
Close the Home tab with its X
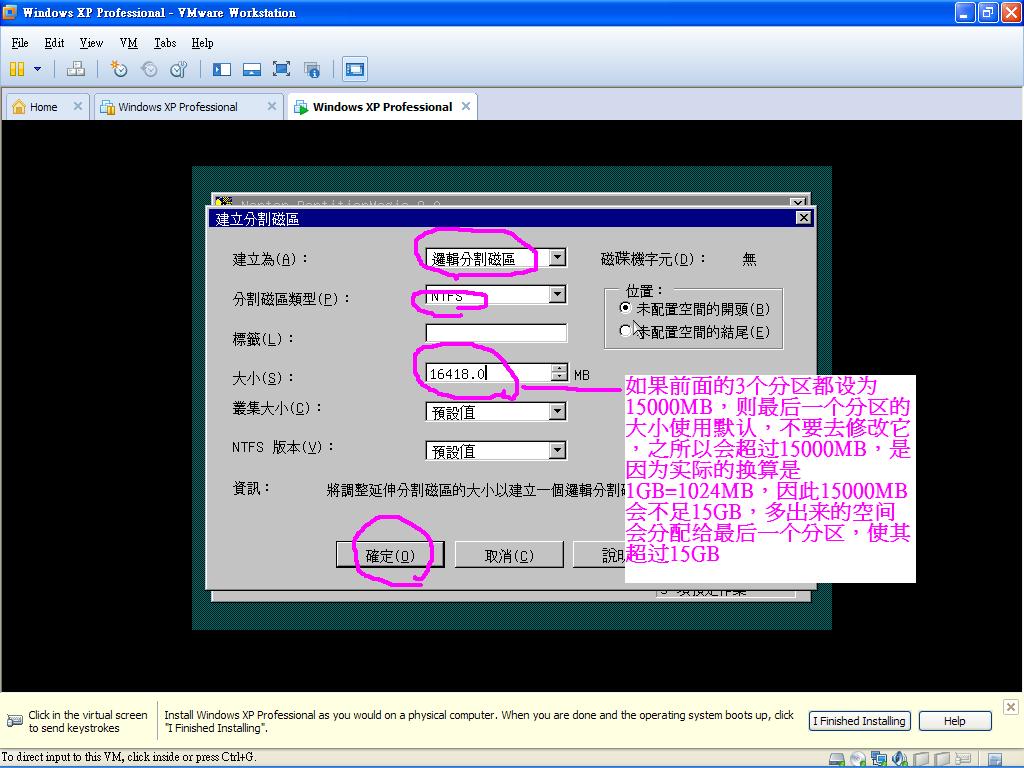tap(78, 106)
